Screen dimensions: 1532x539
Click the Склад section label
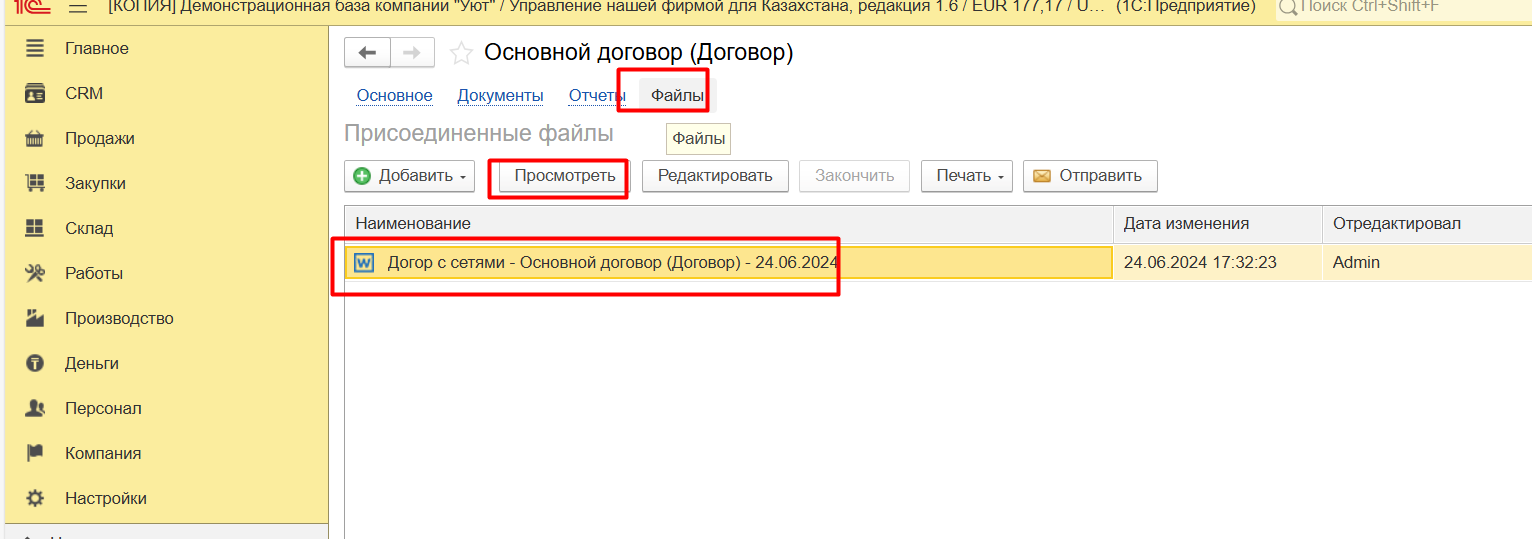click(x=89, y=229)
